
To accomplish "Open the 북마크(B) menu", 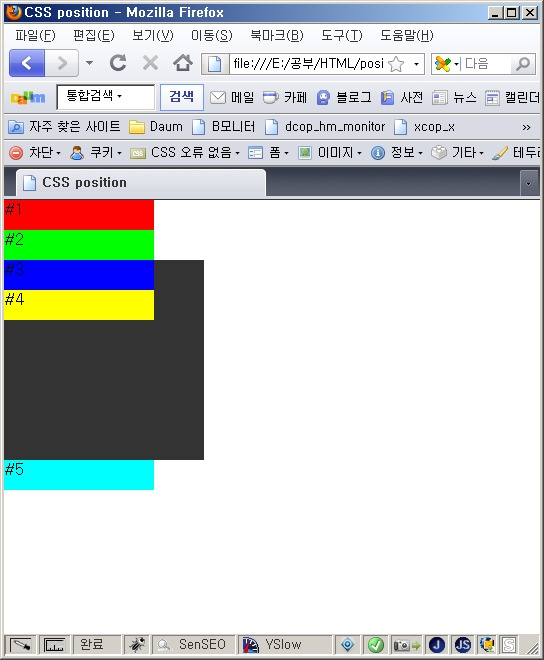I will (277, 35).
